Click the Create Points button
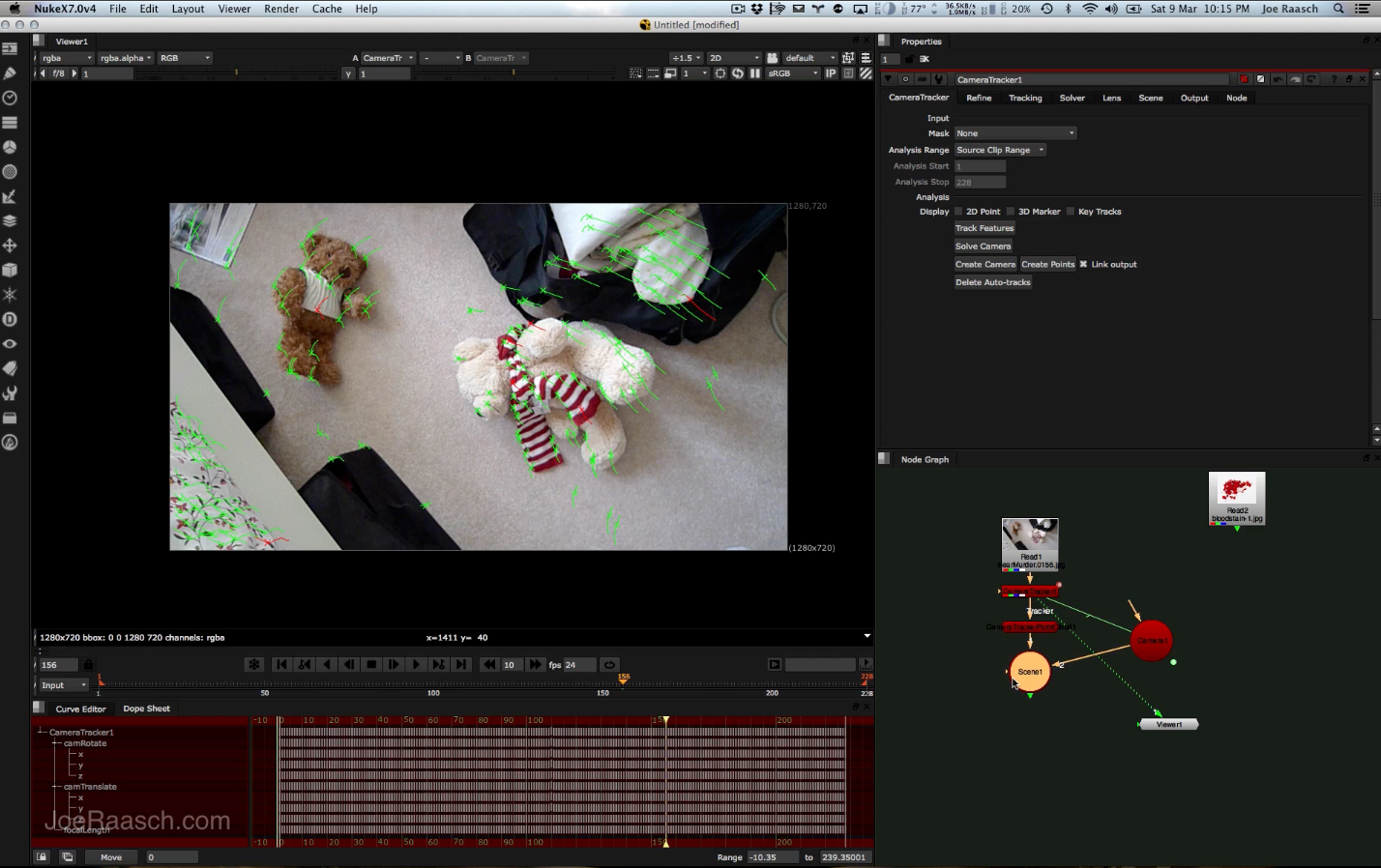This screenshot has width=1381, height=868. coord(1047,264)
